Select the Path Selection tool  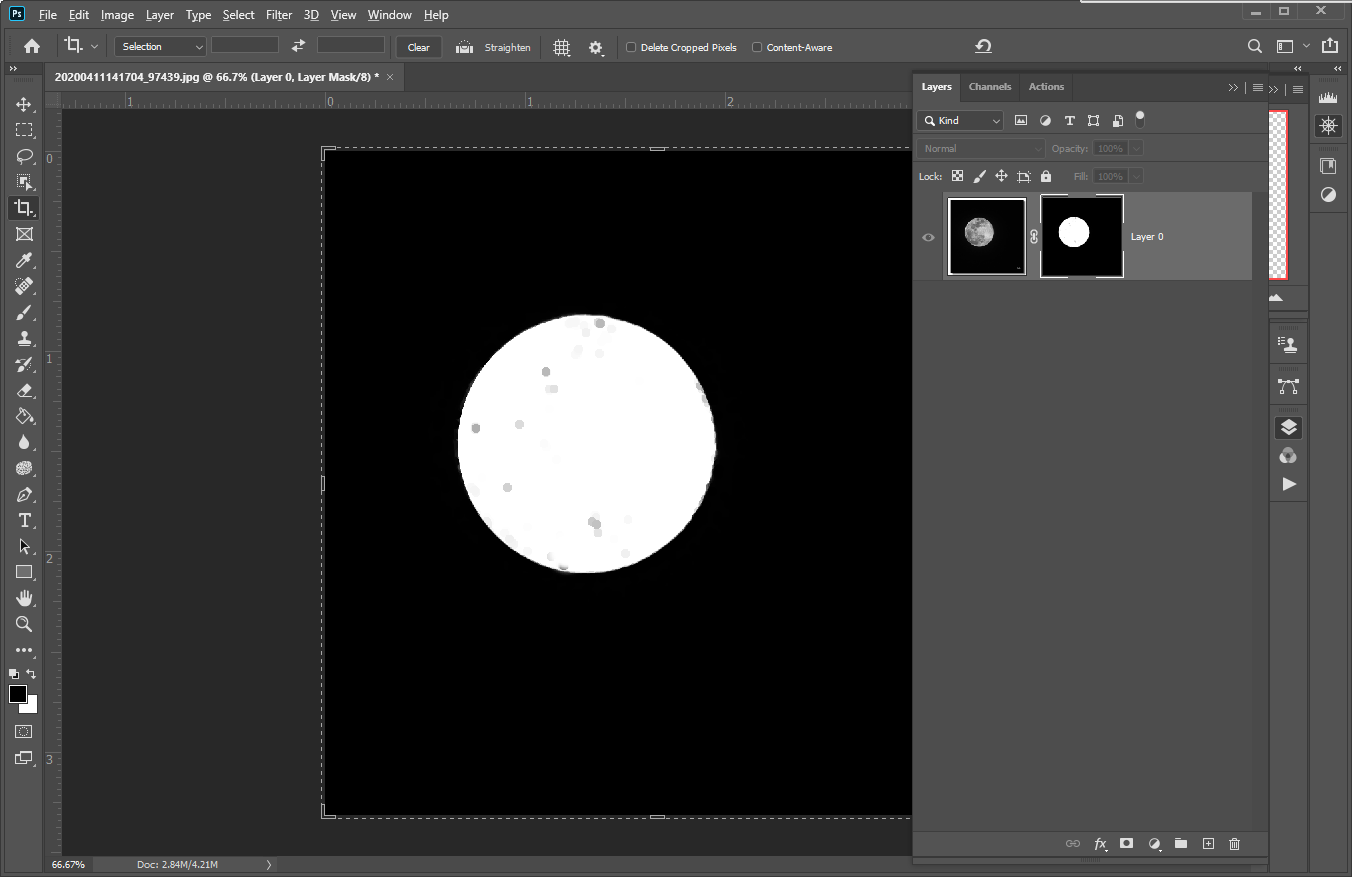24,546
